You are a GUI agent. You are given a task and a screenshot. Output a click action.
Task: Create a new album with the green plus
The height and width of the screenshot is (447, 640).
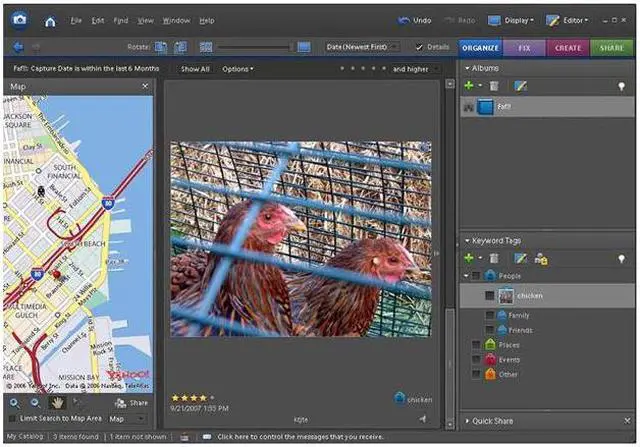click(469, 85)
